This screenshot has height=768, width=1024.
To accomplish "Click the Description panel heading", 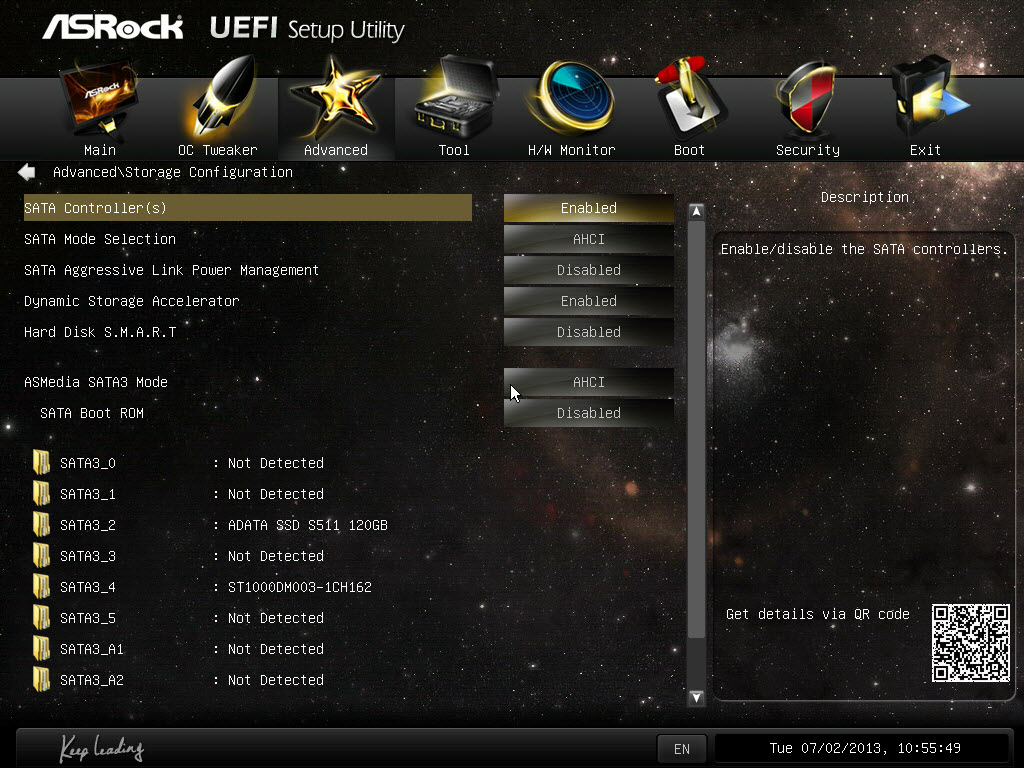I will click(865, 197).
